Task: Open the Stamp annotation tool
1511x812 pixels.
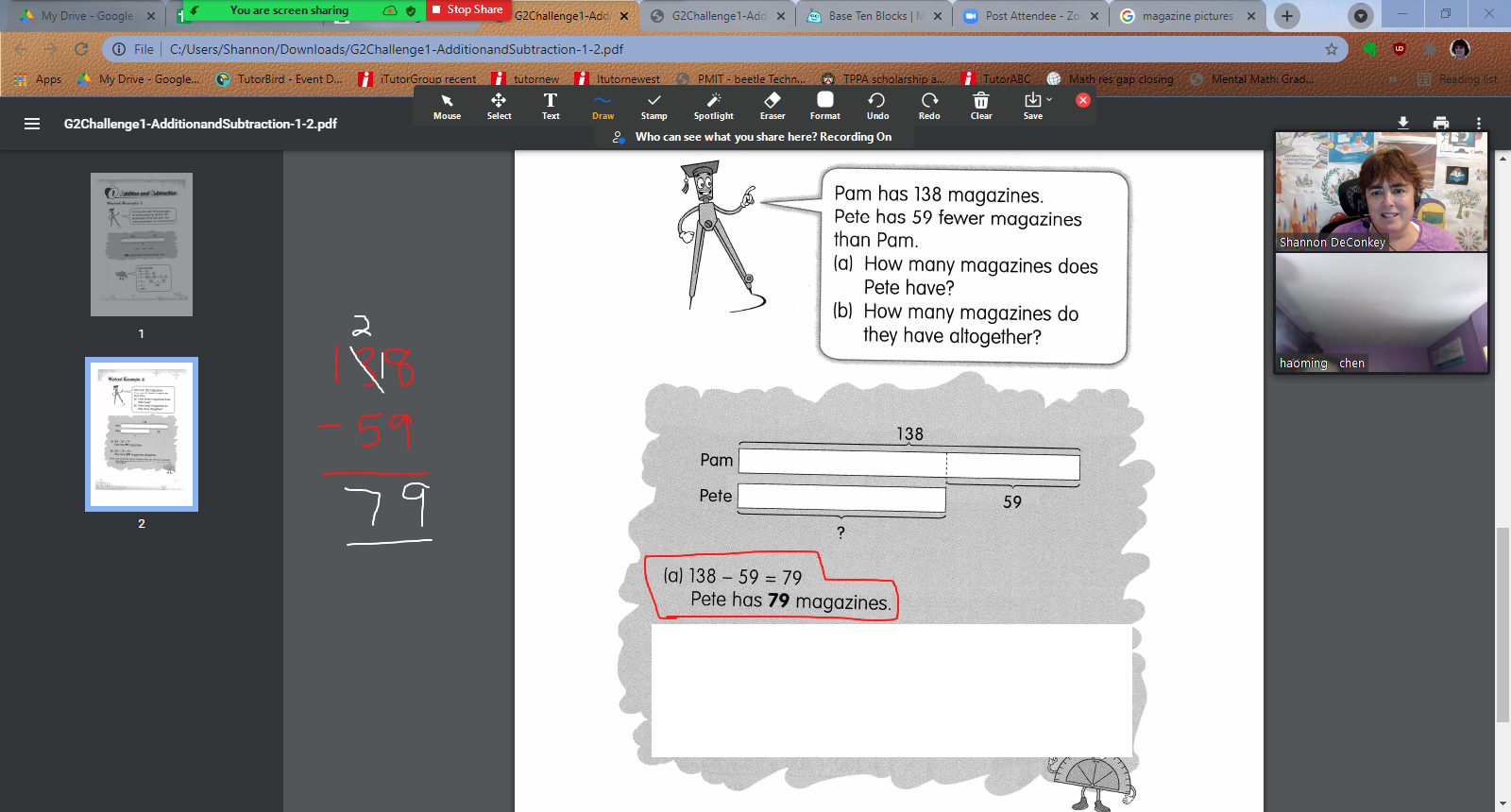Action: (x=654, y=107)
